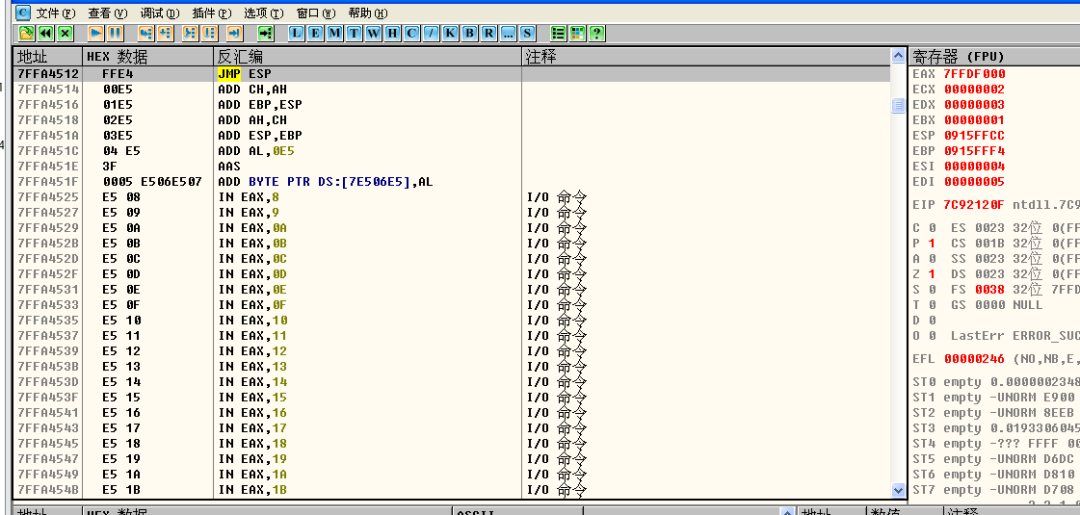
Task: Run the program with the play icon
Action: (96, 33)
